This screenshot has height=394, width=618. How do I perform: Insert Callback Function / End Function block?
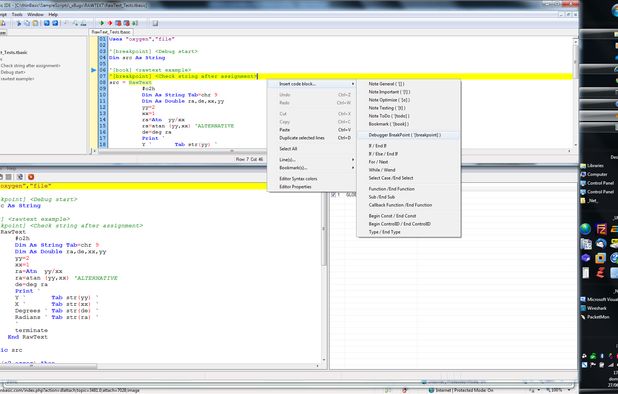(409, 205)
